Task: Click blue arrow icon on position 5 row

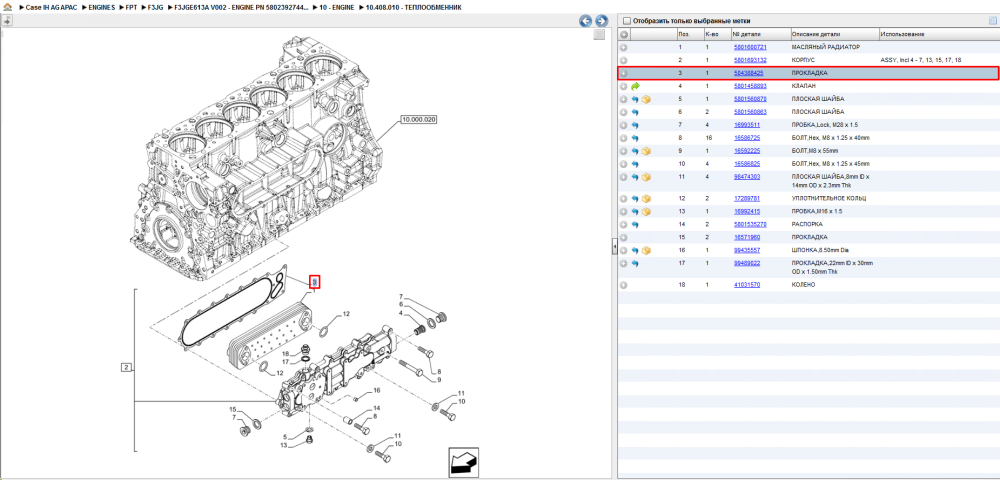Action: pyautogui.click(x=635, y=99)
